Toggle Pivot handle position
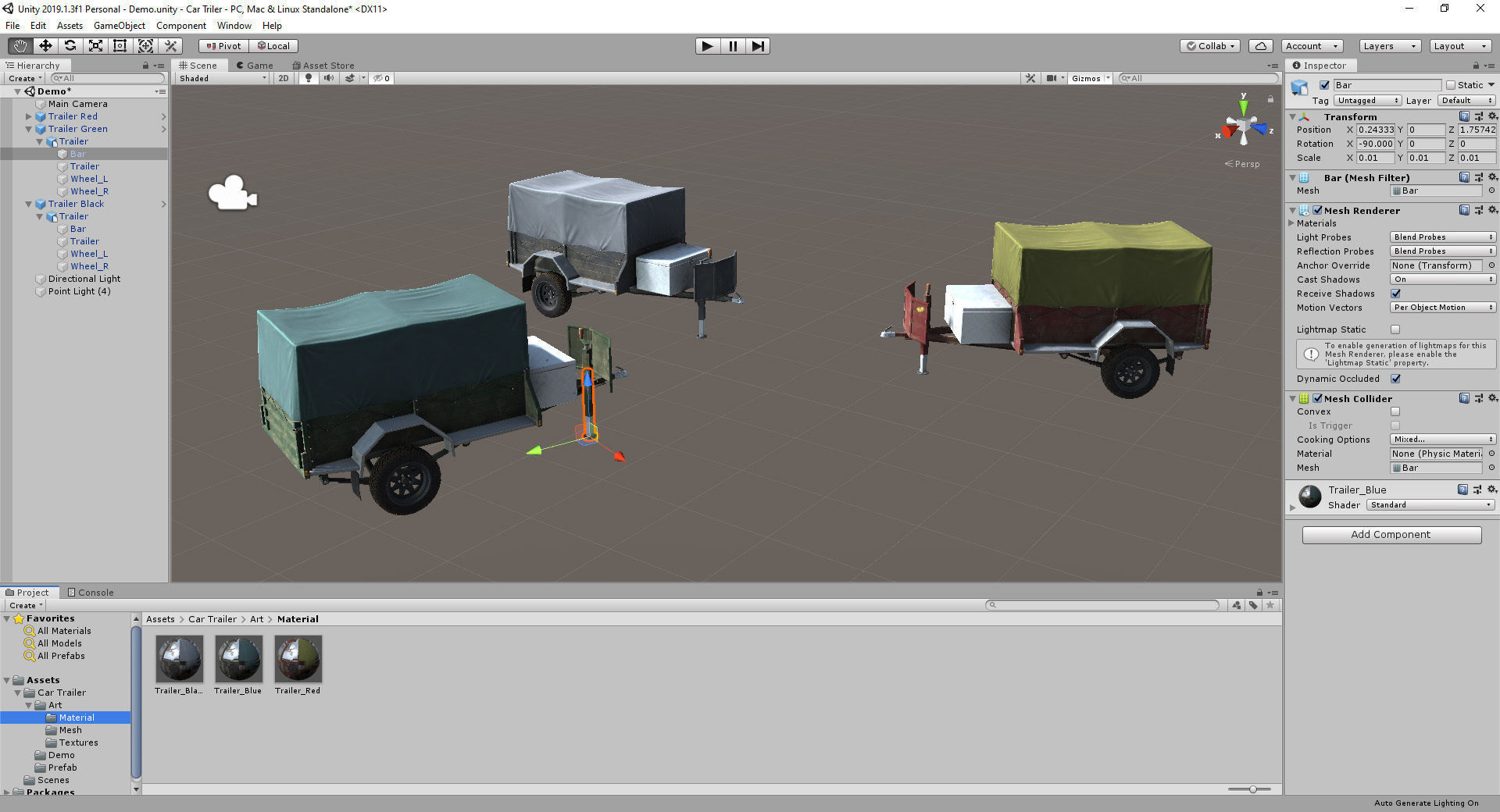Image resolution: width=1500 pixels, height=812 pixels. click(224, 46)
